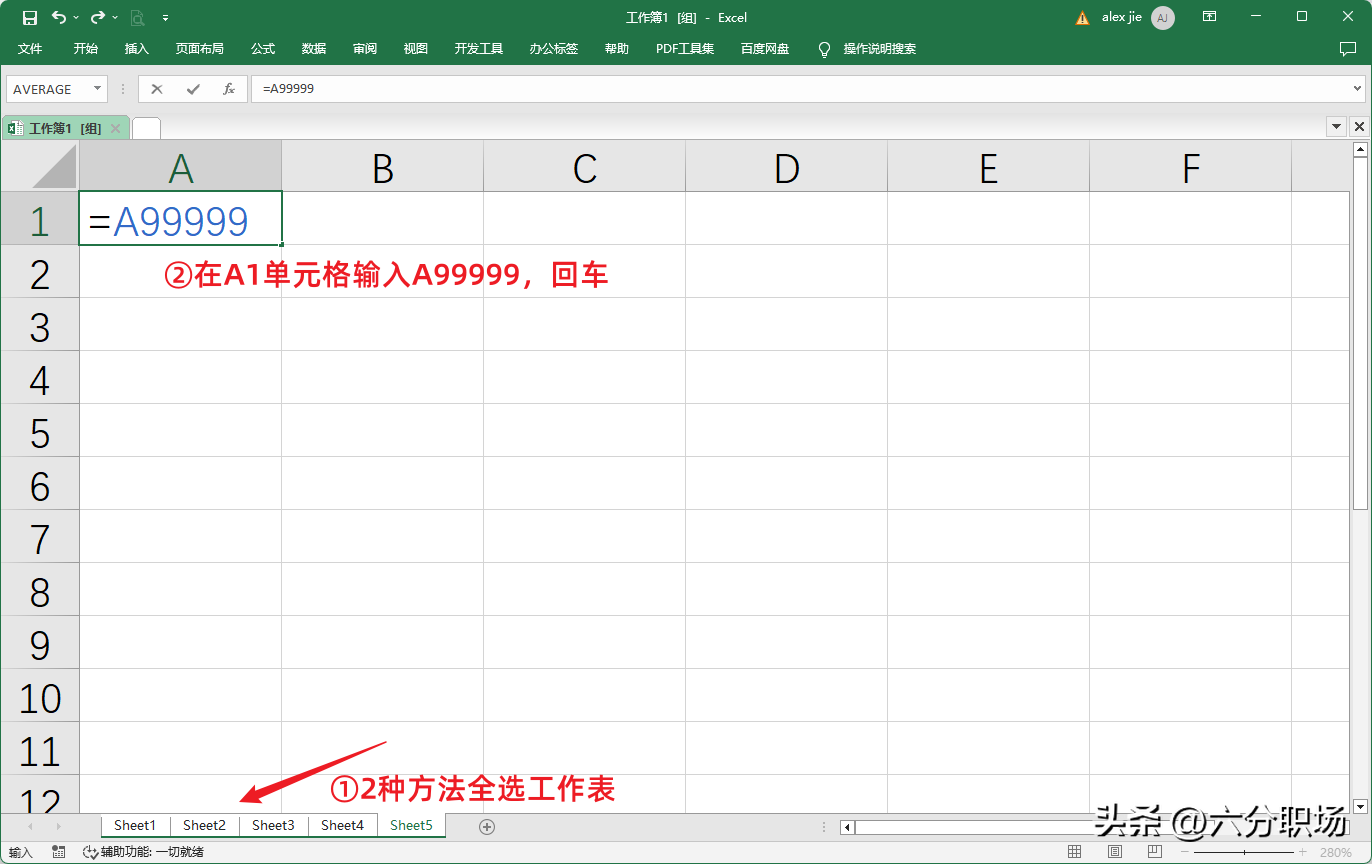Image resolution: width=1372 pixels, height=864 pixels.
Task: Select column D header
Action: click(787, 166)
